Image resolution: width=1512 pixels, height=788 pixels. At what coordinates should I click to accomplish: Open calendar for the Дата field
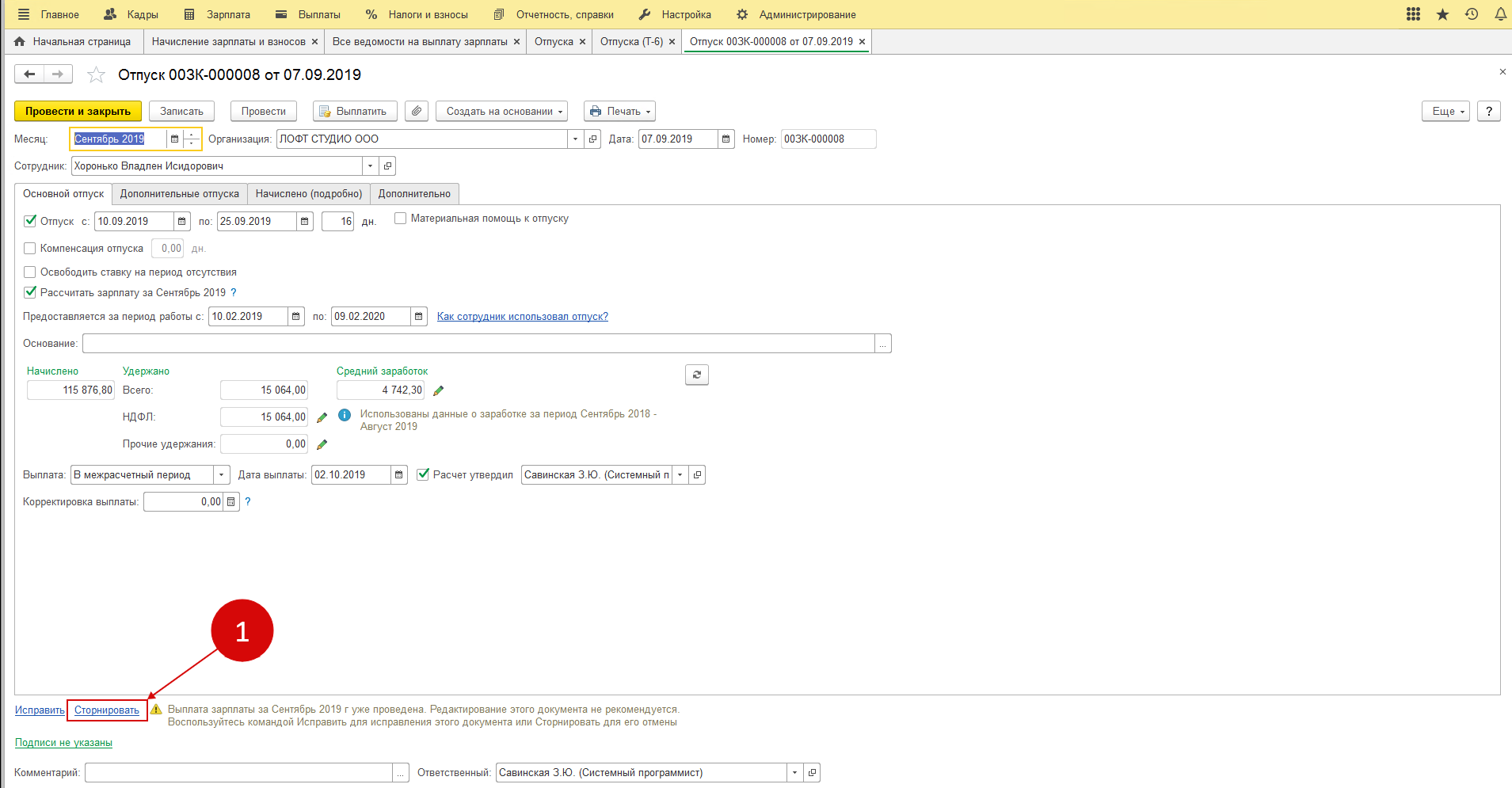[726, 139]
